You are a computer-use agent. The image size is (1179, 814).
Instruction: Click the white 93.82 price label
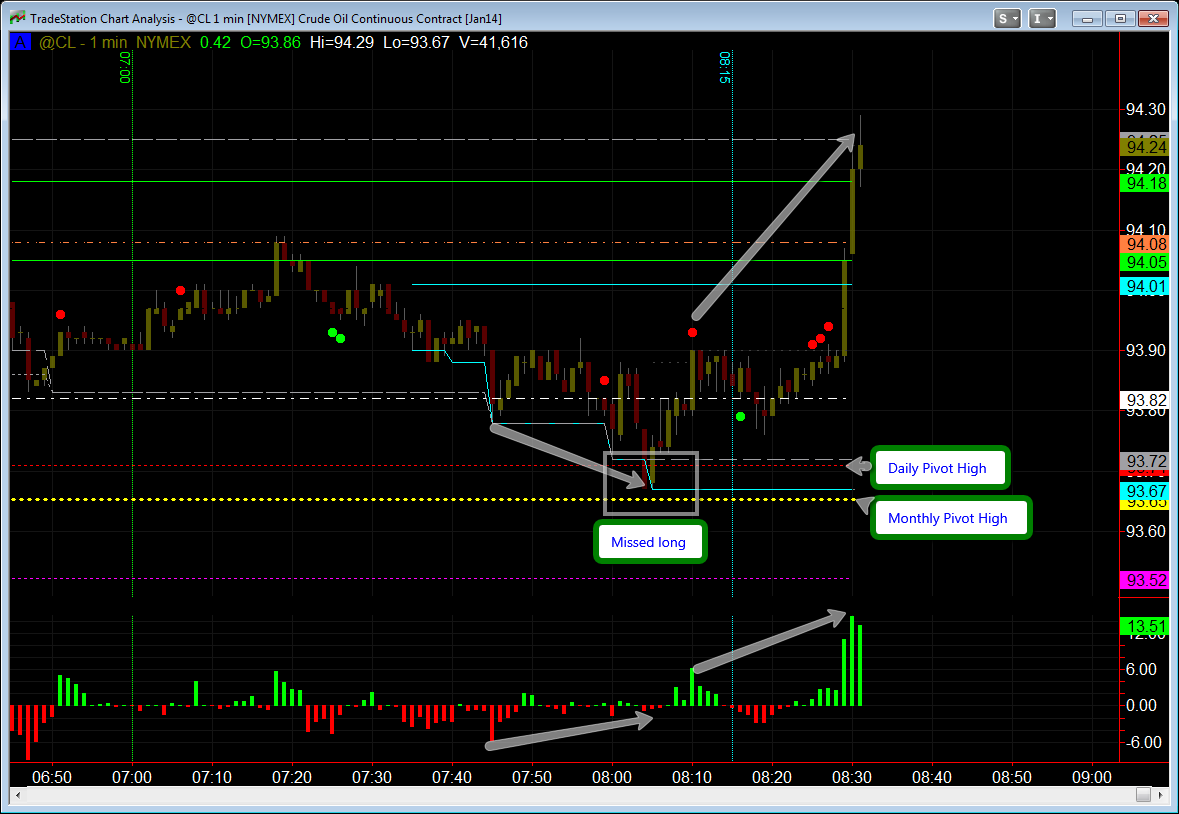[x=1144, y=400]
